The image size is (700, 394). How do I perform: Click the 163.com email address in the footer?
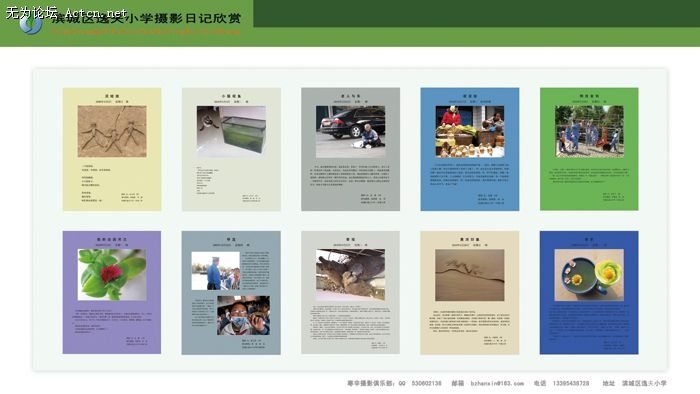pyautogui.click(x=497, y=383)
